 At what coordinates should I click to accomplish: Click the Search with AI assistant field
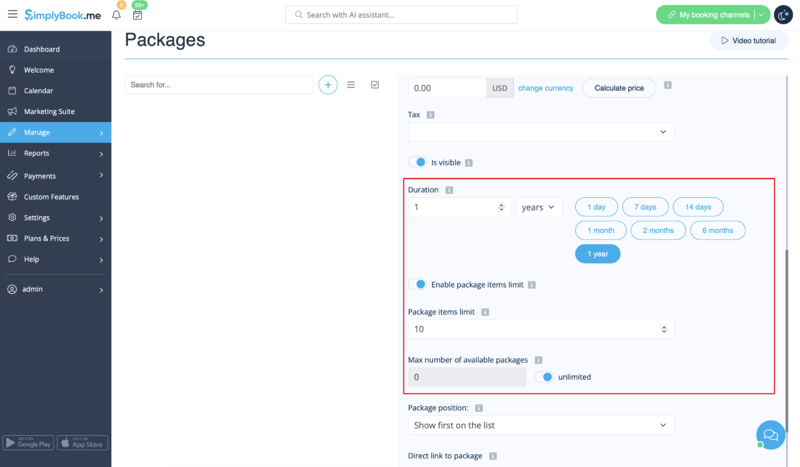[401, 15]
